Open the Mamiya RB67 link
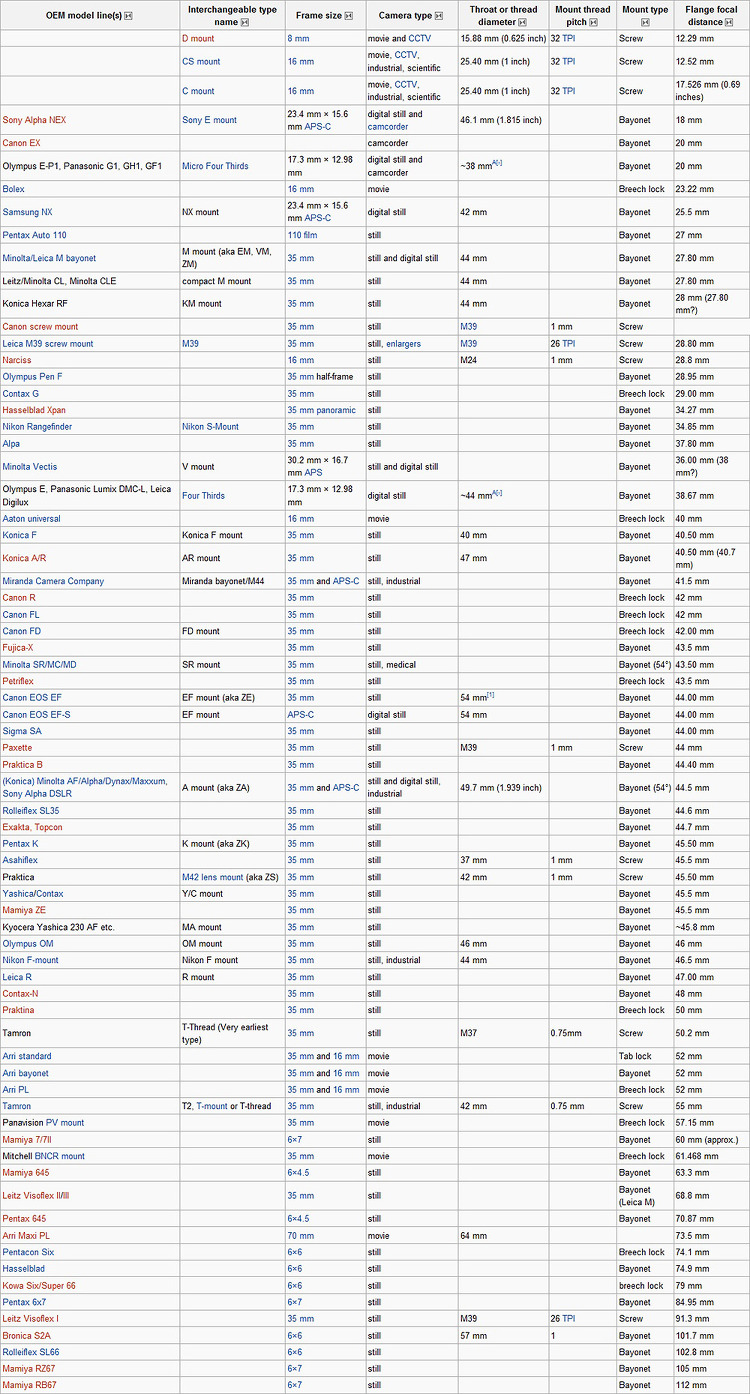The width and height of the screenshot is (750, 1394). (x=29, y=1384)
